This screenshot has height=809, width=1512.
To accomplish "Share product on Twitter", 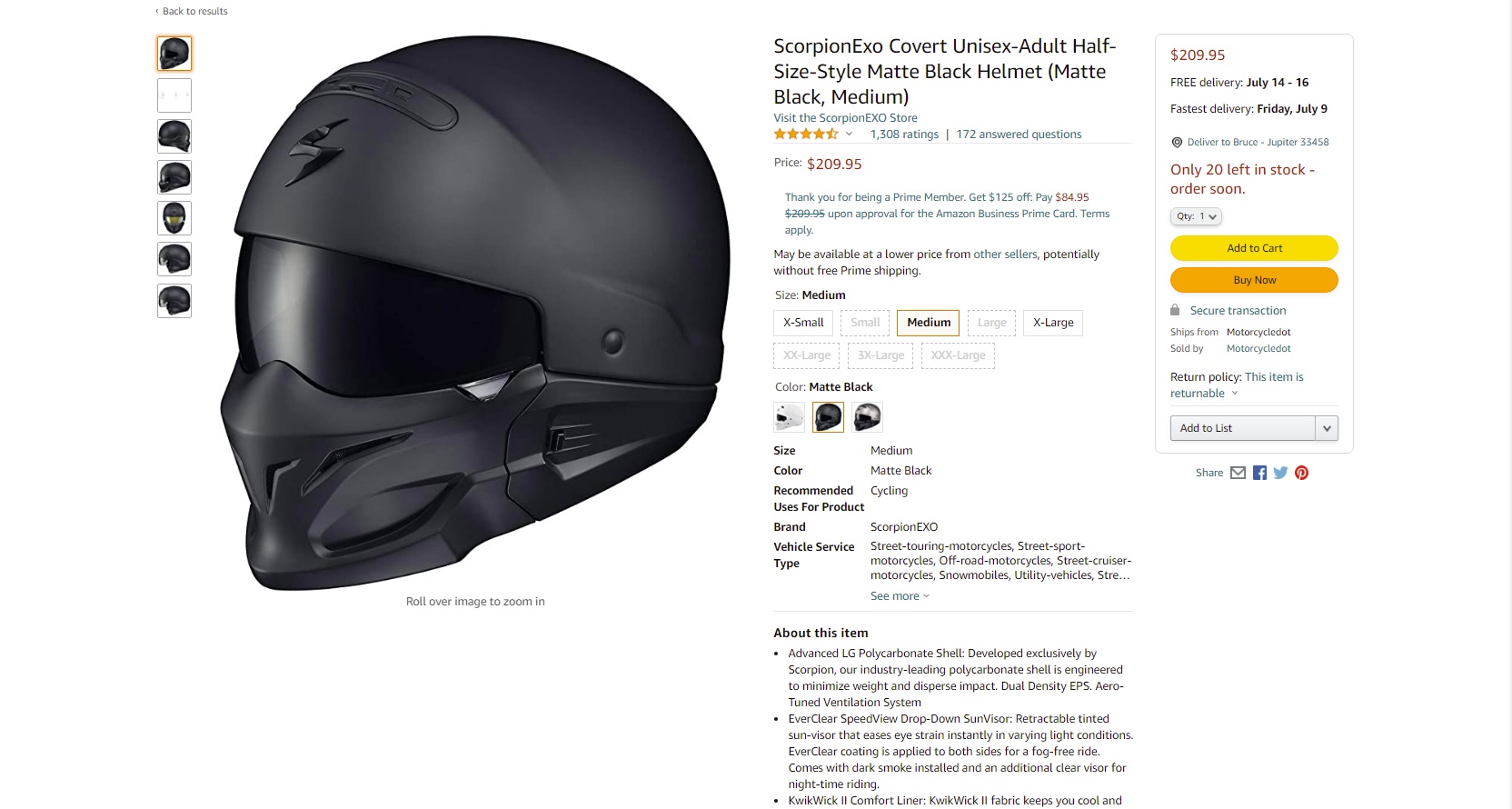I will coord(1280,473).
